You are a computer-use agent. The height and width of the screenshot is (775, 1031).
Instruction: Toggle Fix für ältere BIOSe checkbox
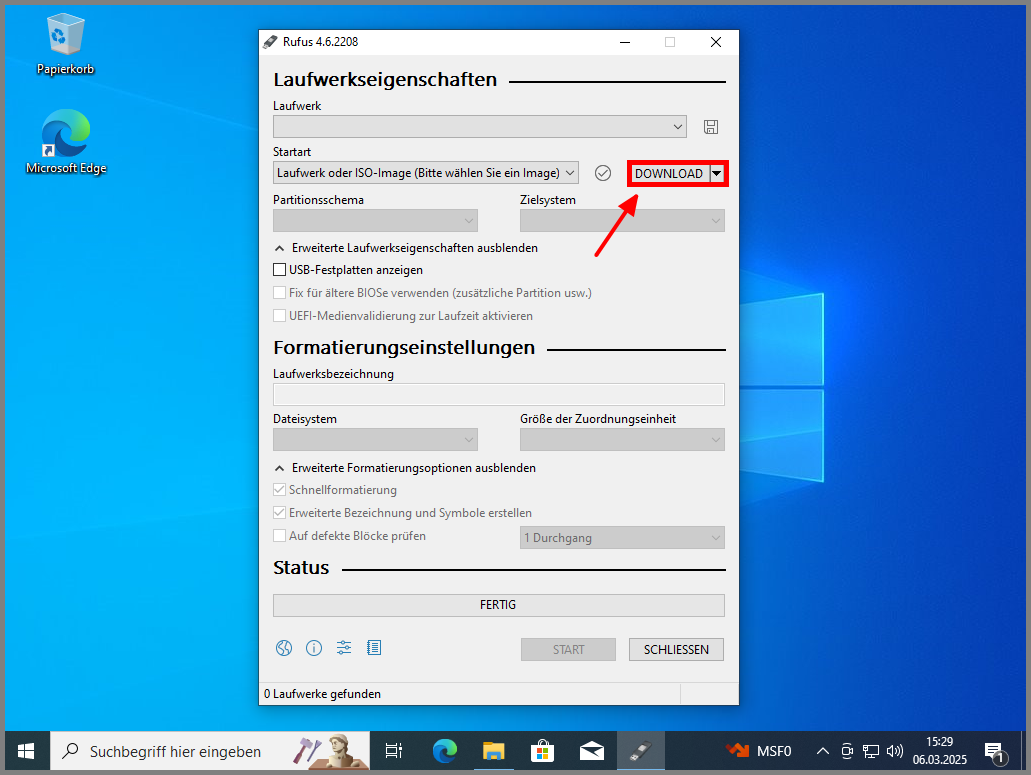tap(279, 293)
